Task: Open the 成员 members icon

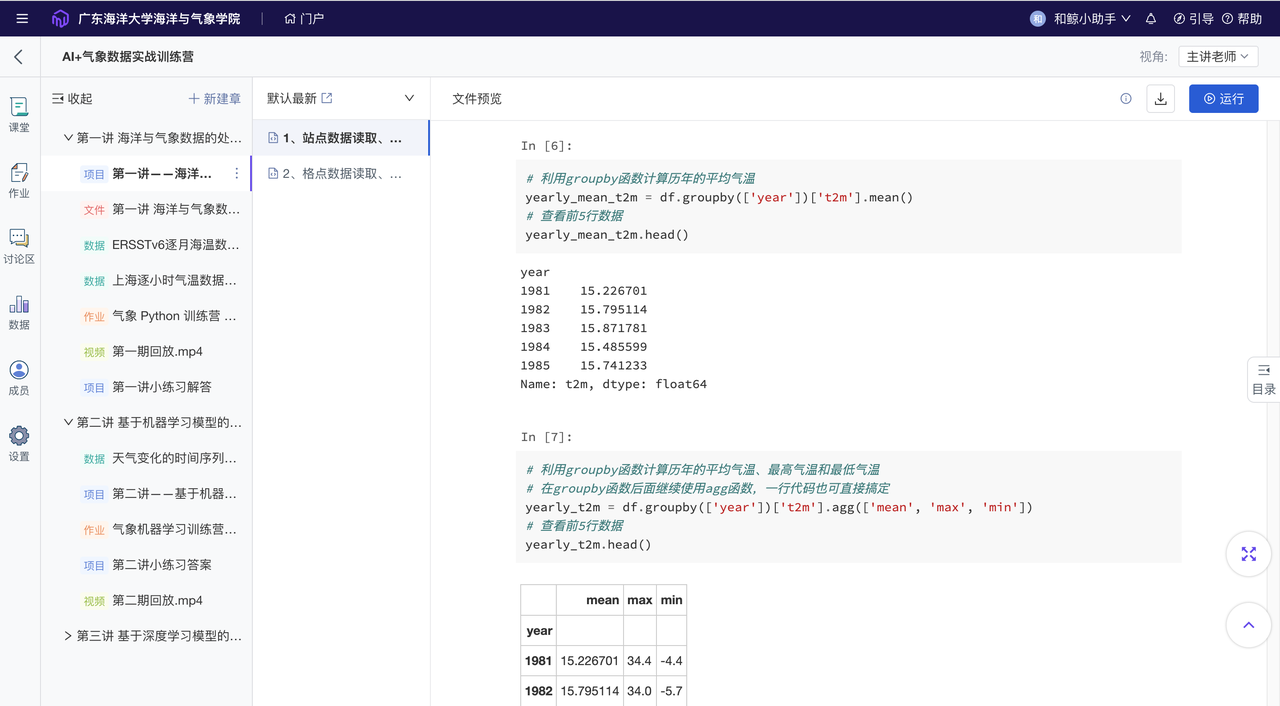Action: click(x=19, y=378)
